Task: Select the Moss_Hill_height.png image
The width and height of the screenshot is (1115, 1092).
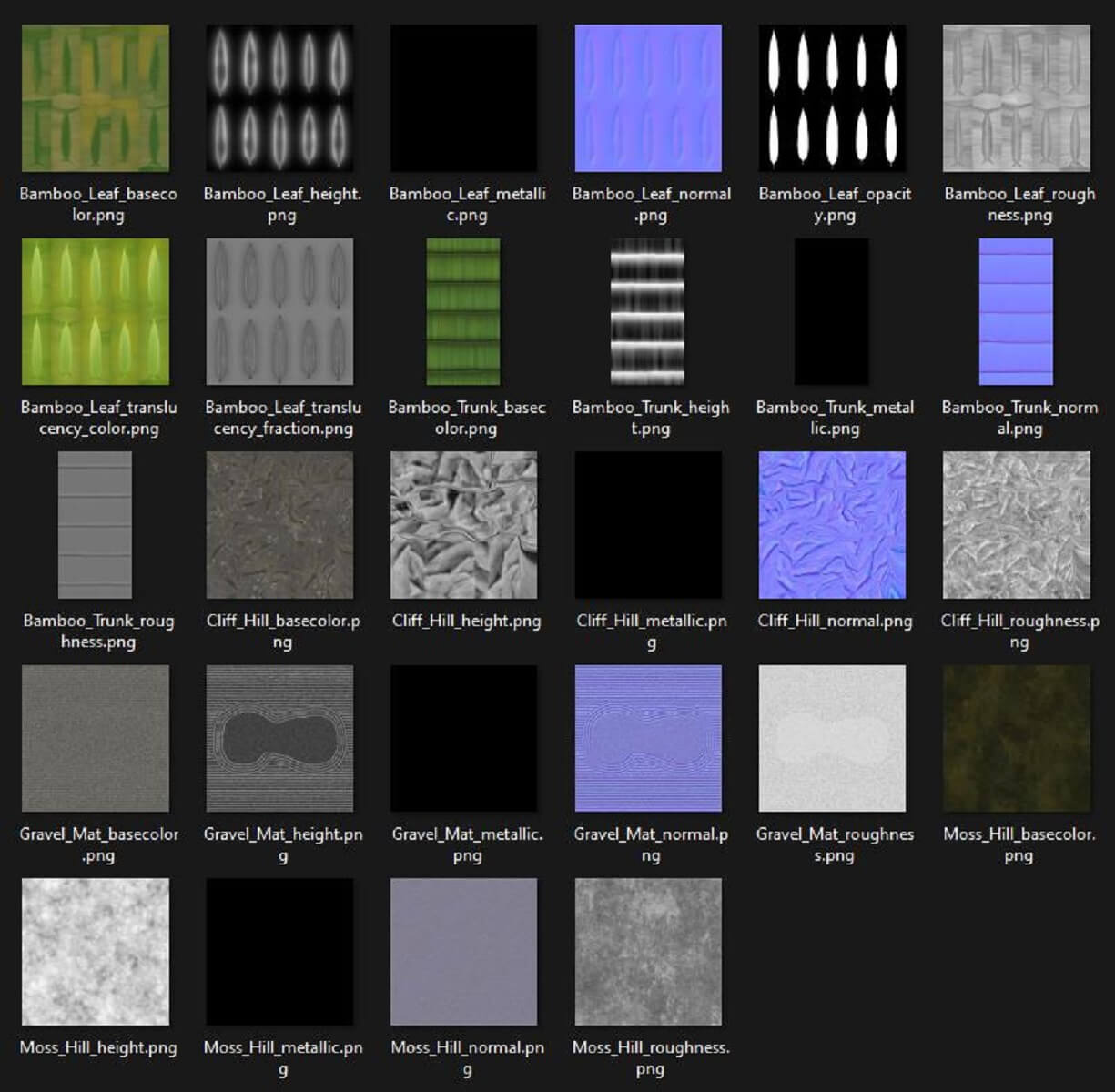Action: (x=96, y=952)
